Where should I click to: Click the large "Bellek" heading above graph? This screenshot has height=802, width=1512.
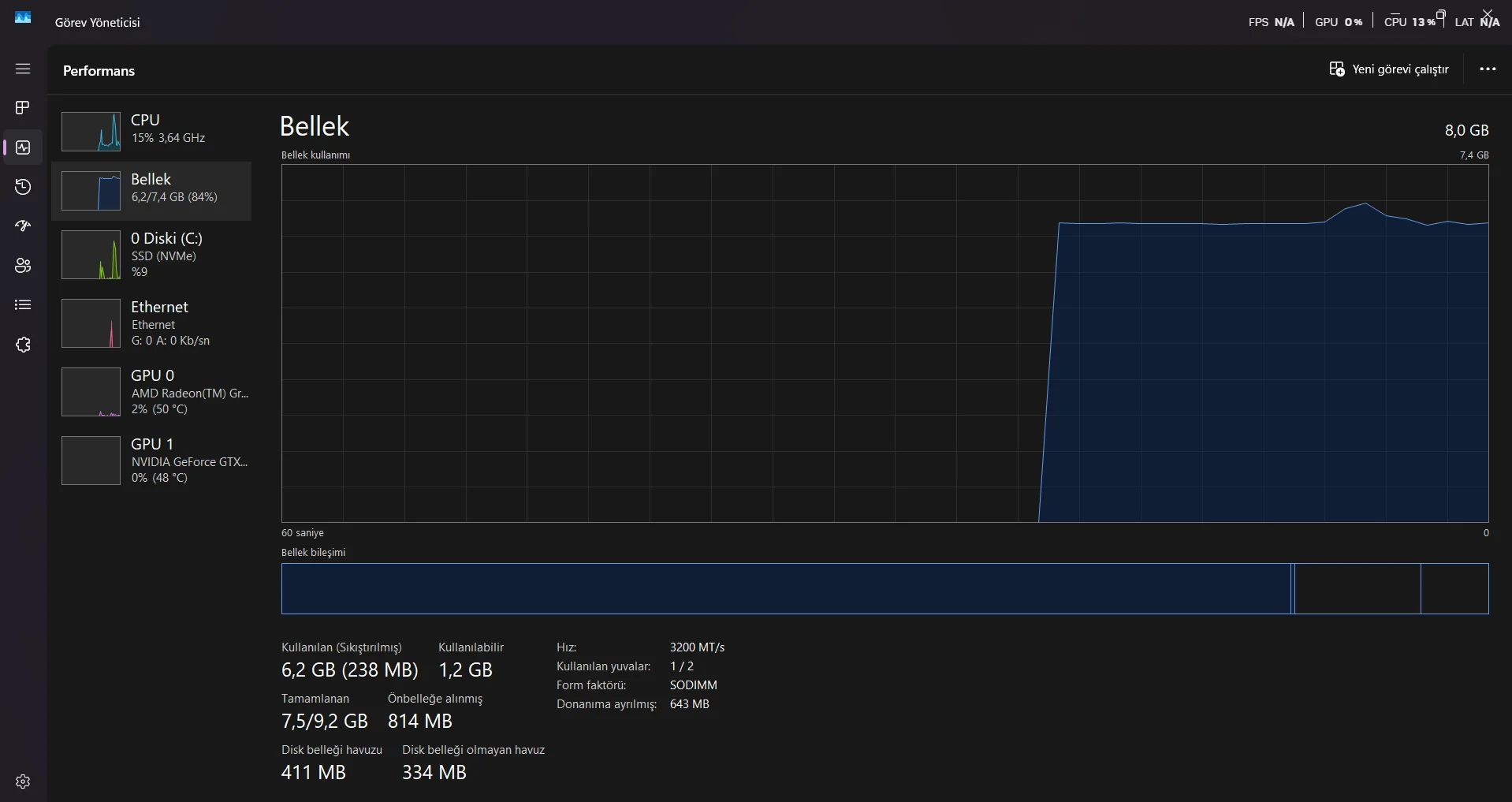click(315, 126)
